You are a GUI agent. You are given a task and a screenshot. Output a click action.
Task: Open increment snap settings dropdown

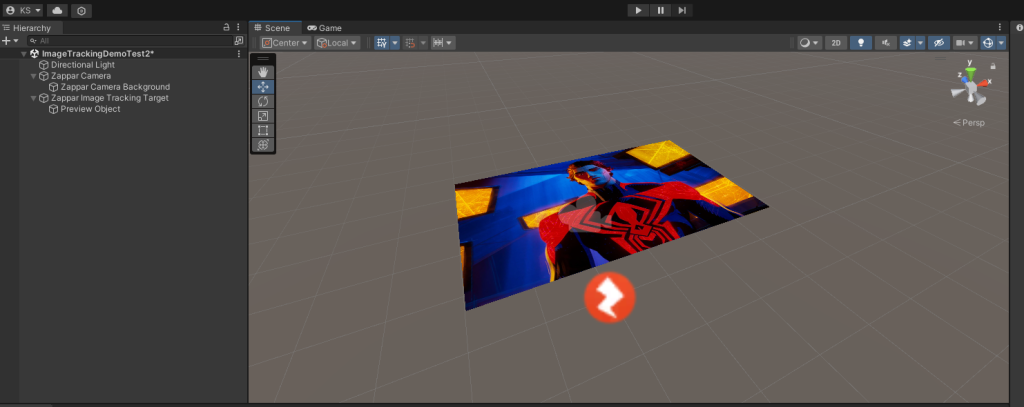[443, 42]
